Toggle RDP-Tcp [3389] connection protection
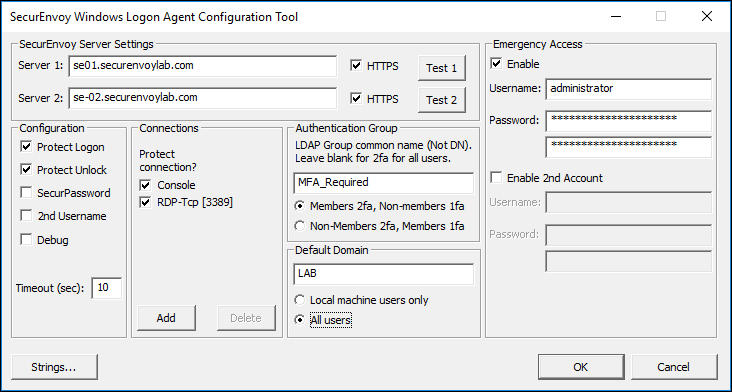Screen dimensions: 732x392 click(x=146, y=203)
